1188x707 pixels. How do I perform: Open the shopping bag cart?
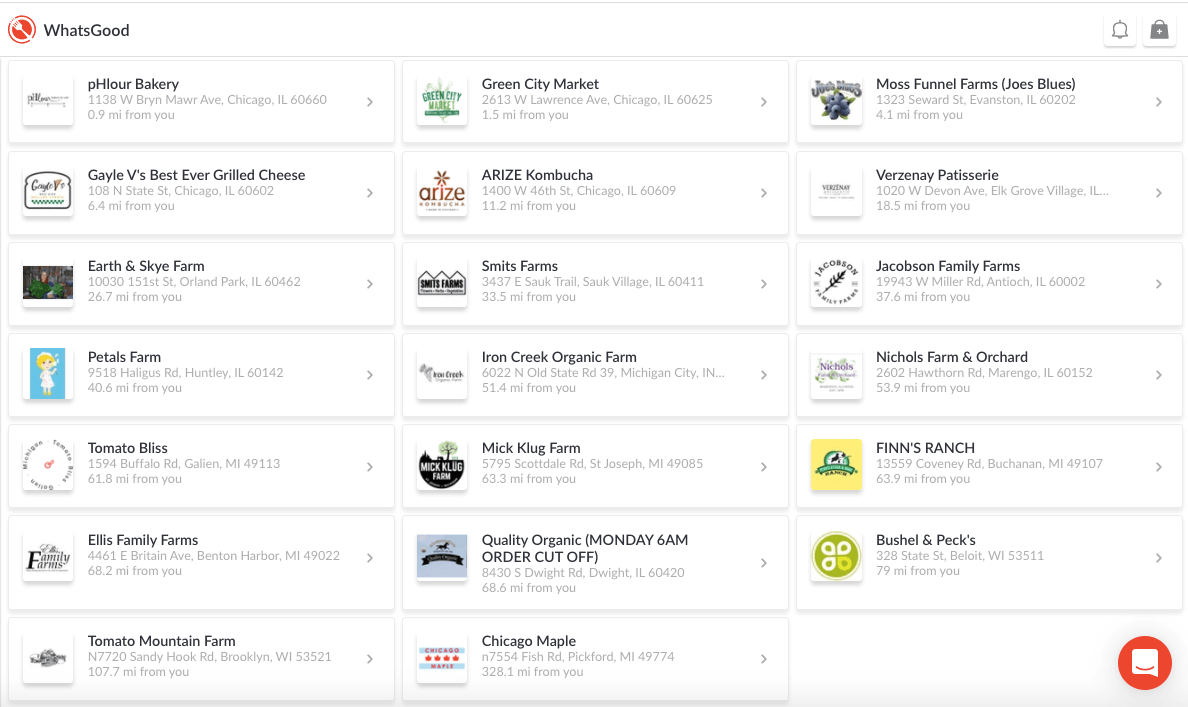1159,30
